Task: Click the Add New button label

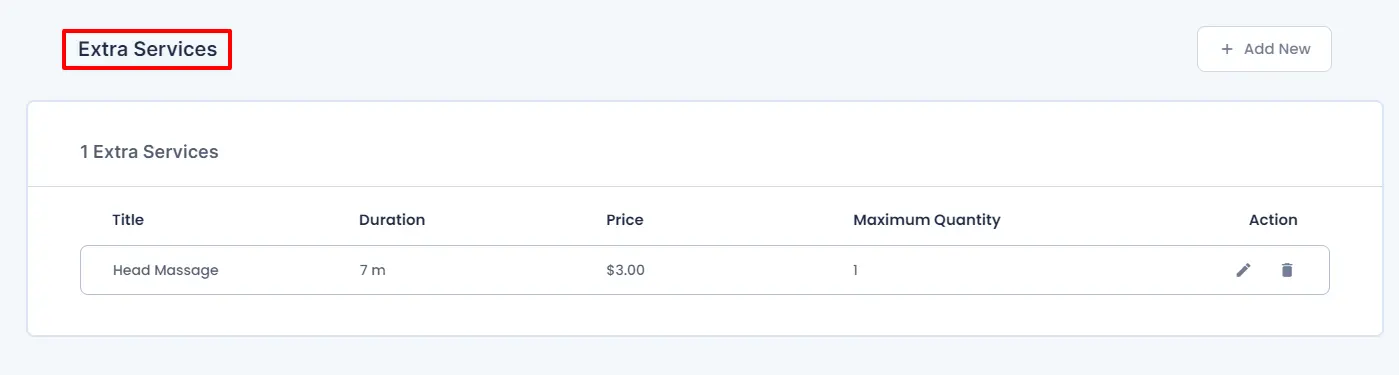Action: tap(1277, 49)
